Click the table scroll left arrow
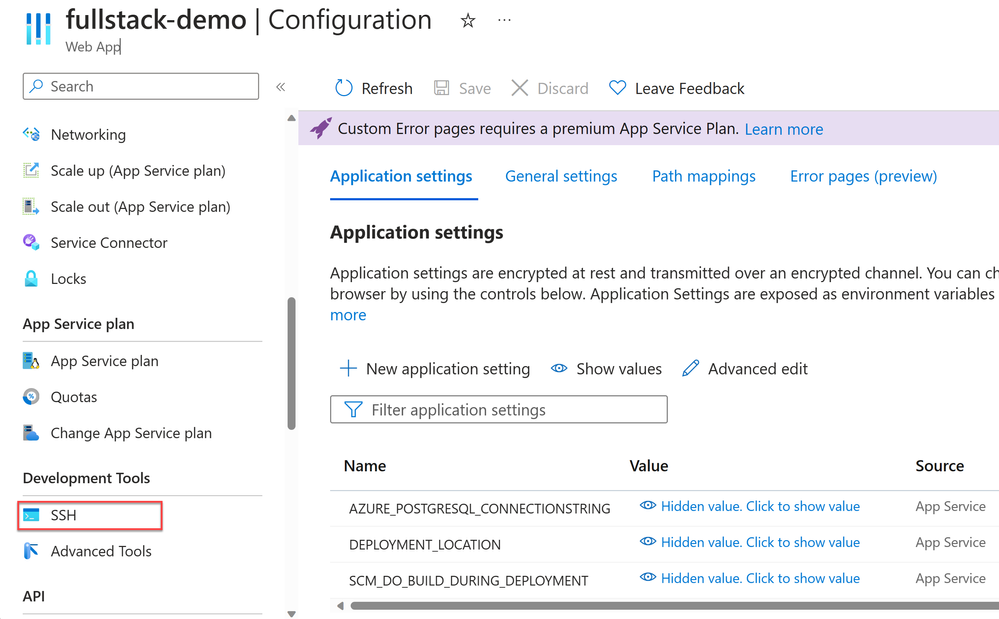The width and height of the screenshot is (999, 619). coord(340,606)
